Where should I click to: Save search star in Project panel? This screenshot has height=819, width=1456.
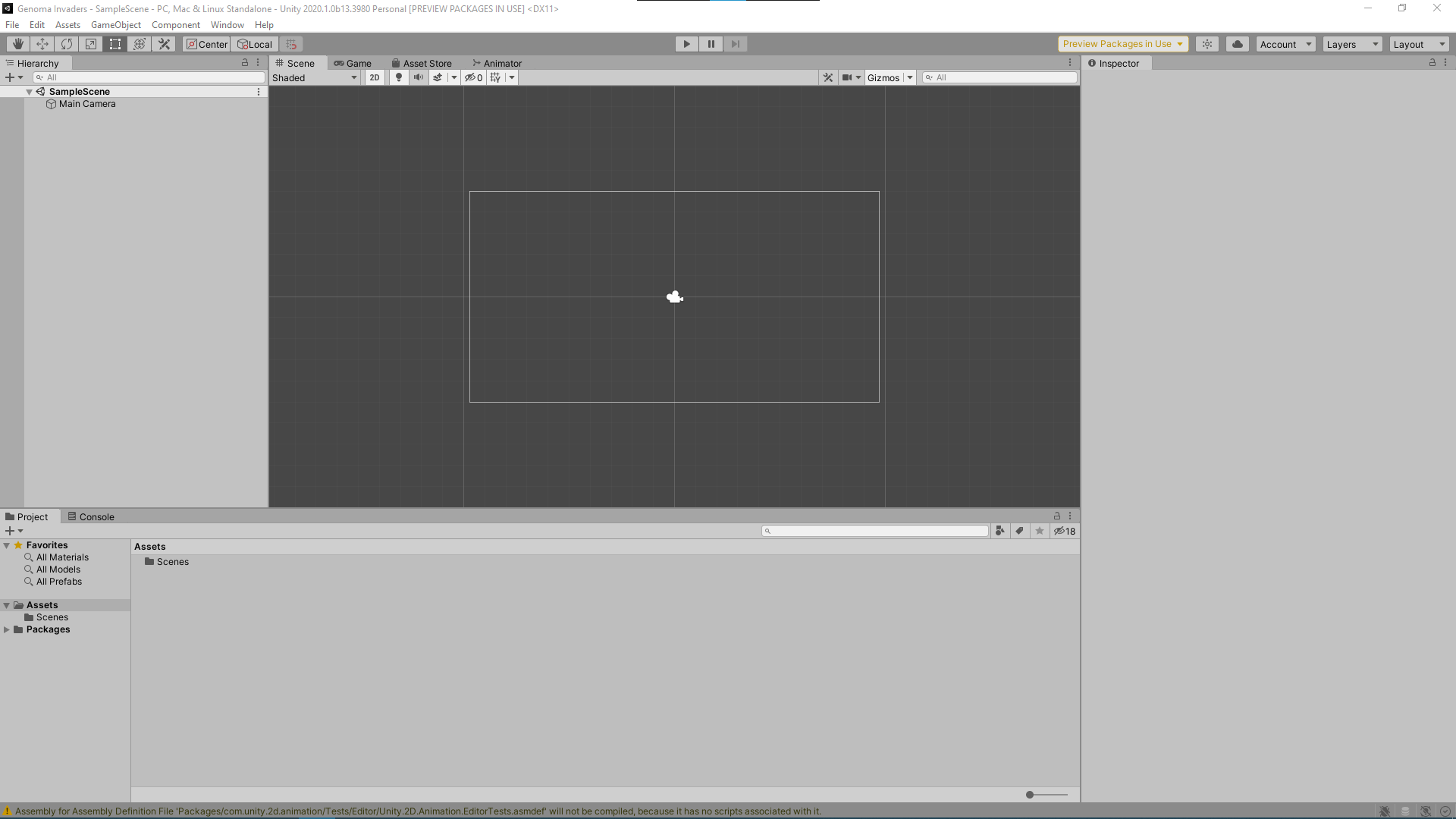(1040, 531)
